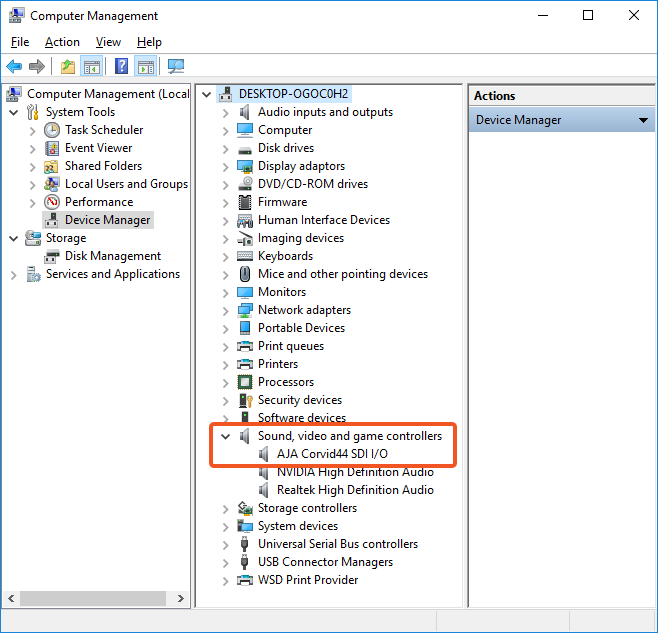Select Realtek High Definition Audio device
658x633 pixels.
click(x=355, y=490)
